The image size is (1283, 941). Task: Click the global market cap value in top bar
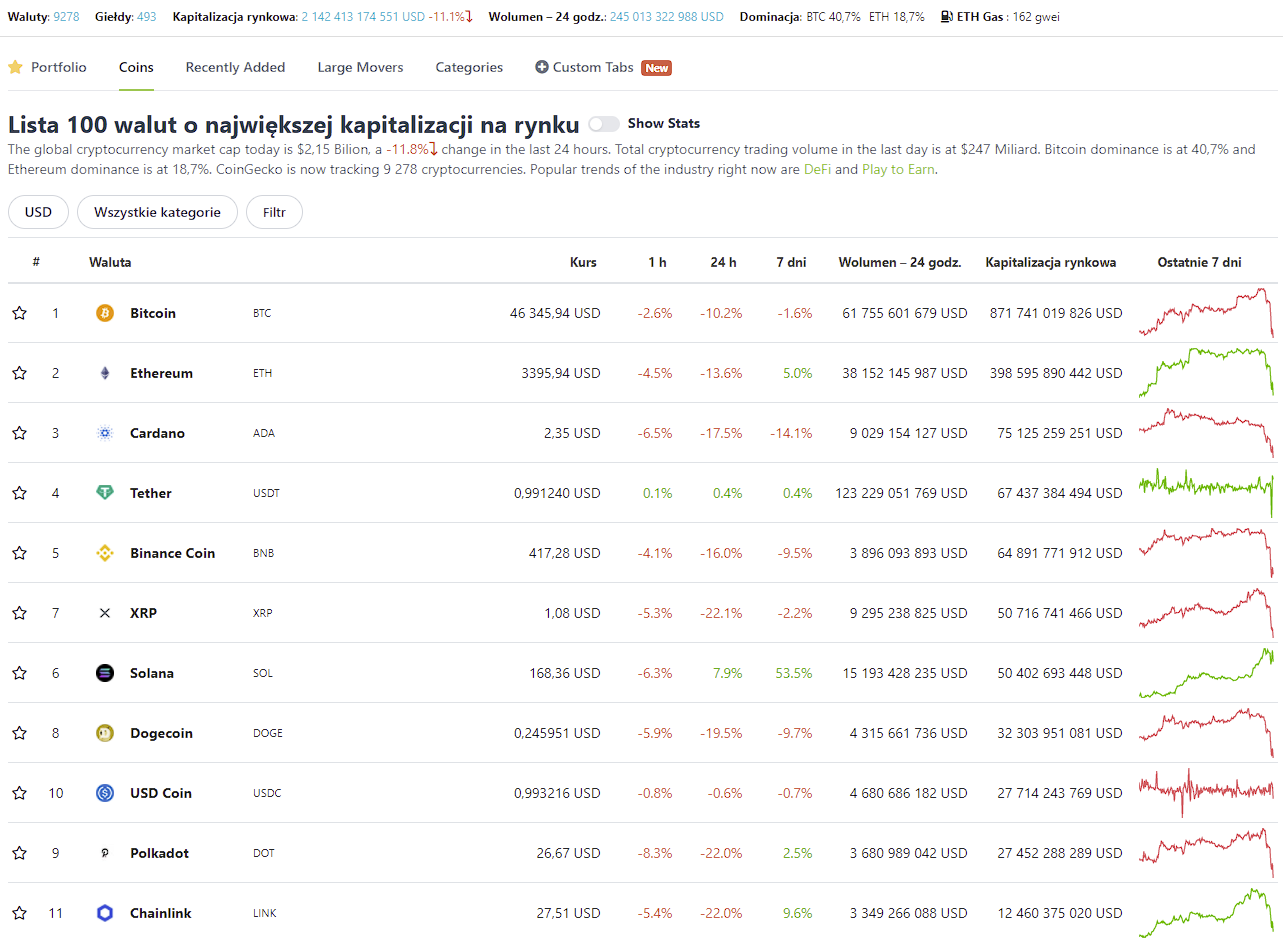[x=363, y=17]
